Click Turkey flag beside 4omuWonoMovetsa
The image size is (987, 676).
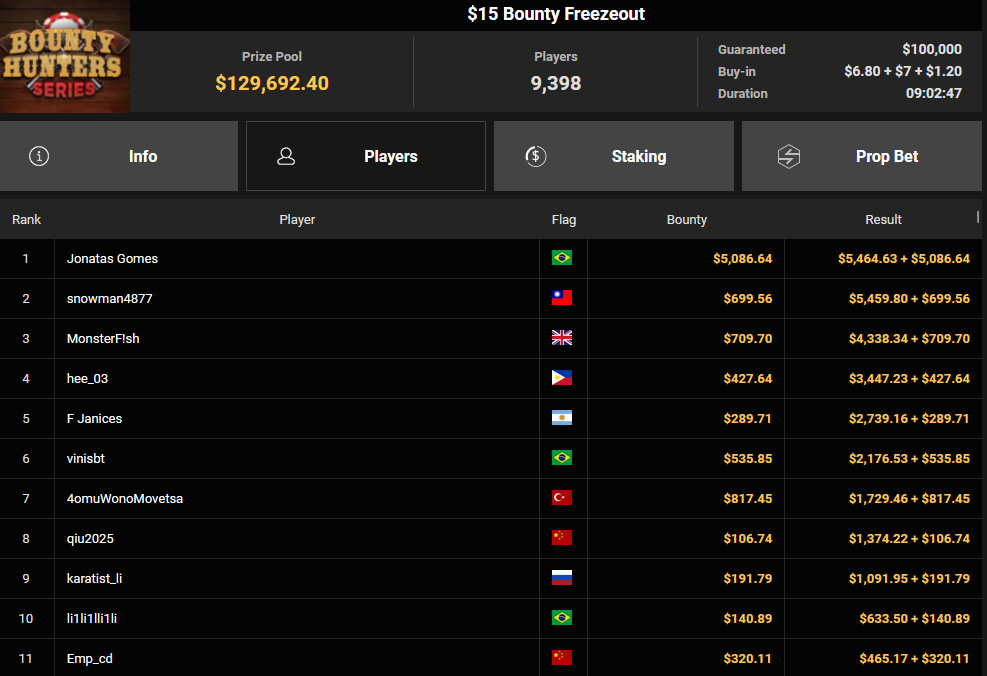tap(562, 498)
